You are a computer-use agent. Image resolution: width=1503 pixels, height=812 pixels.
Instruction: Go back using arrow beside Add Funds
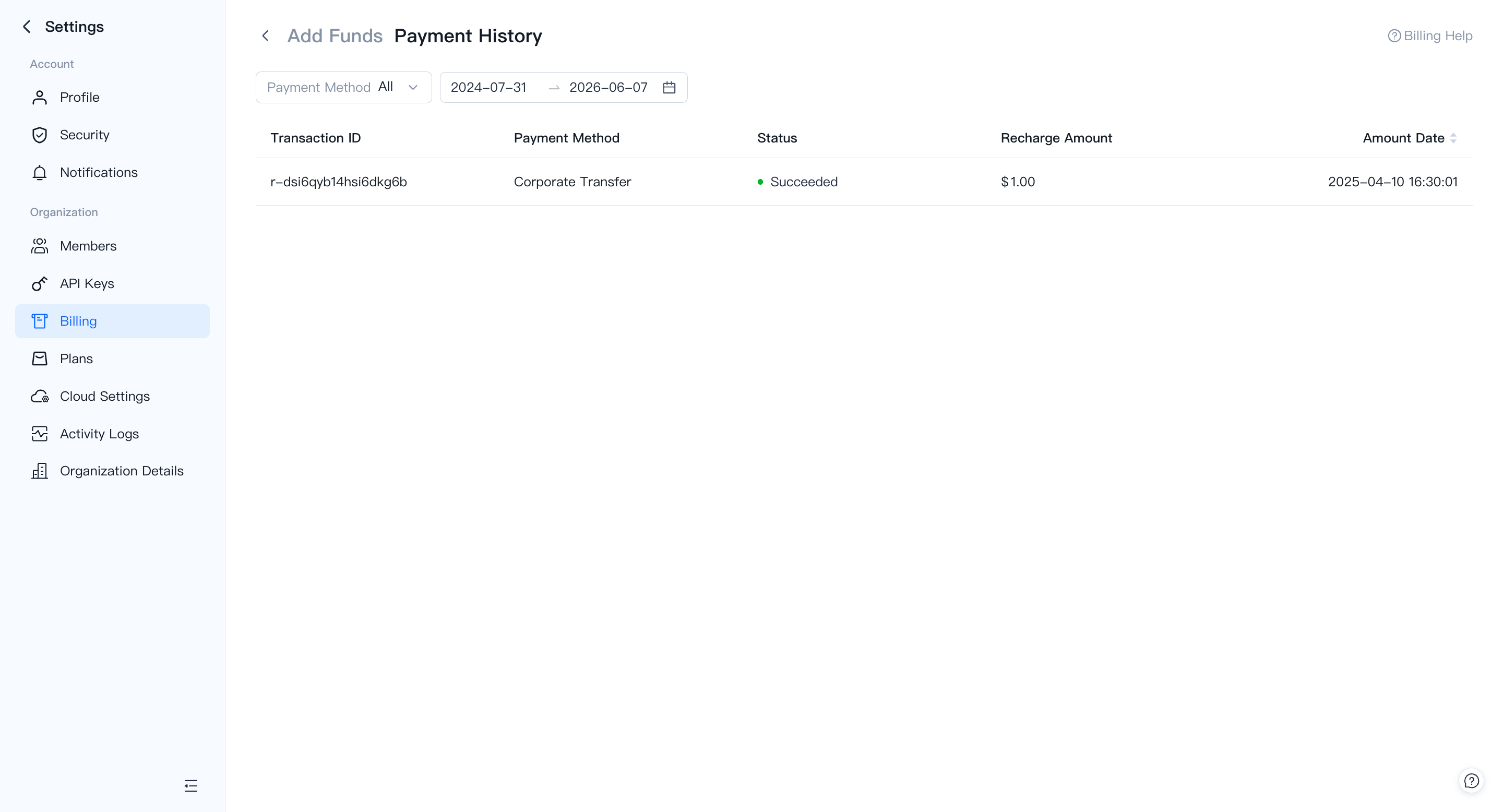coord(266,36)
